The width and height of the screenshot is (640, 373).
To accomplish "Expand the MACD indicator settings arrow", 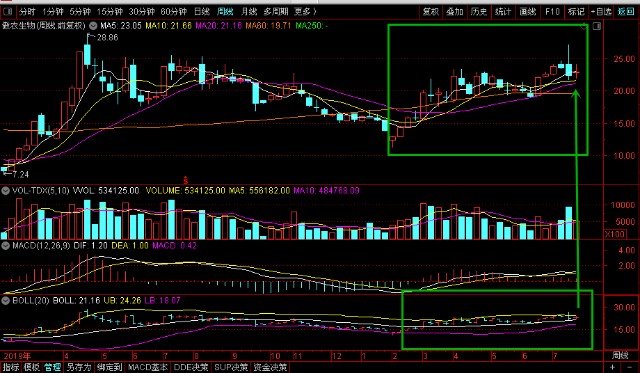I will pos(5,246).
